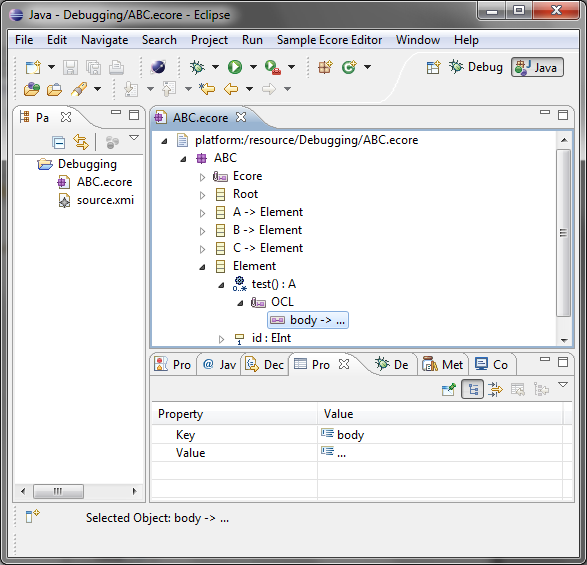Toggle Show Advanced Properties icon

(x=495, y=389)
